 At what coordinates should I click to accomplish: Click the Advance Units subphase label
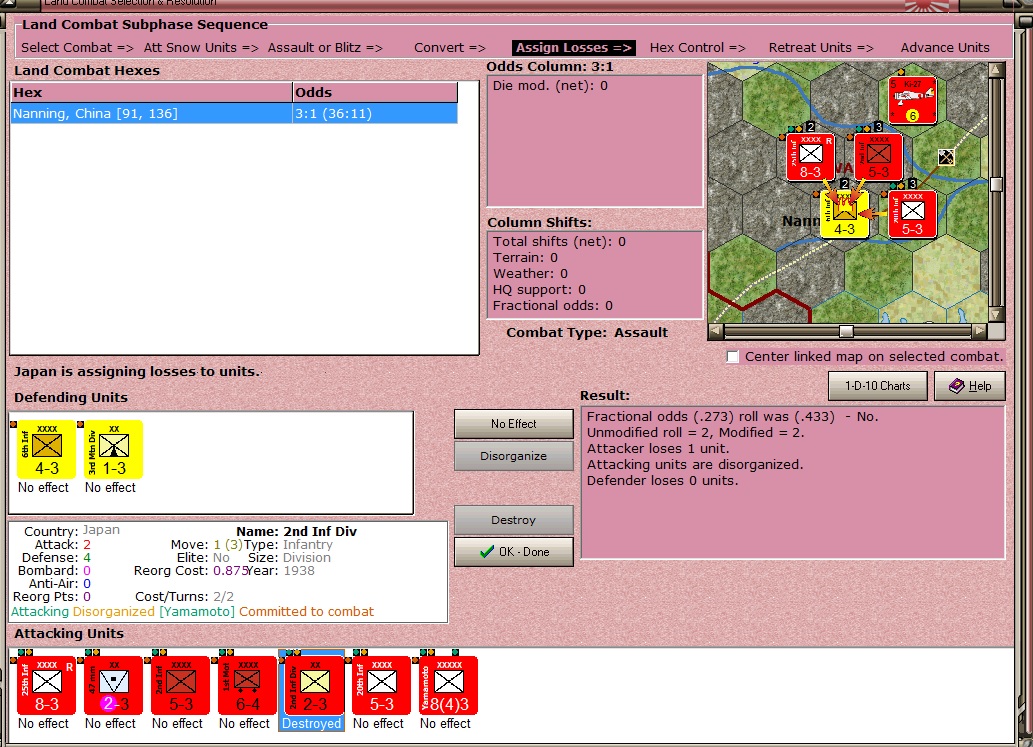945,47
